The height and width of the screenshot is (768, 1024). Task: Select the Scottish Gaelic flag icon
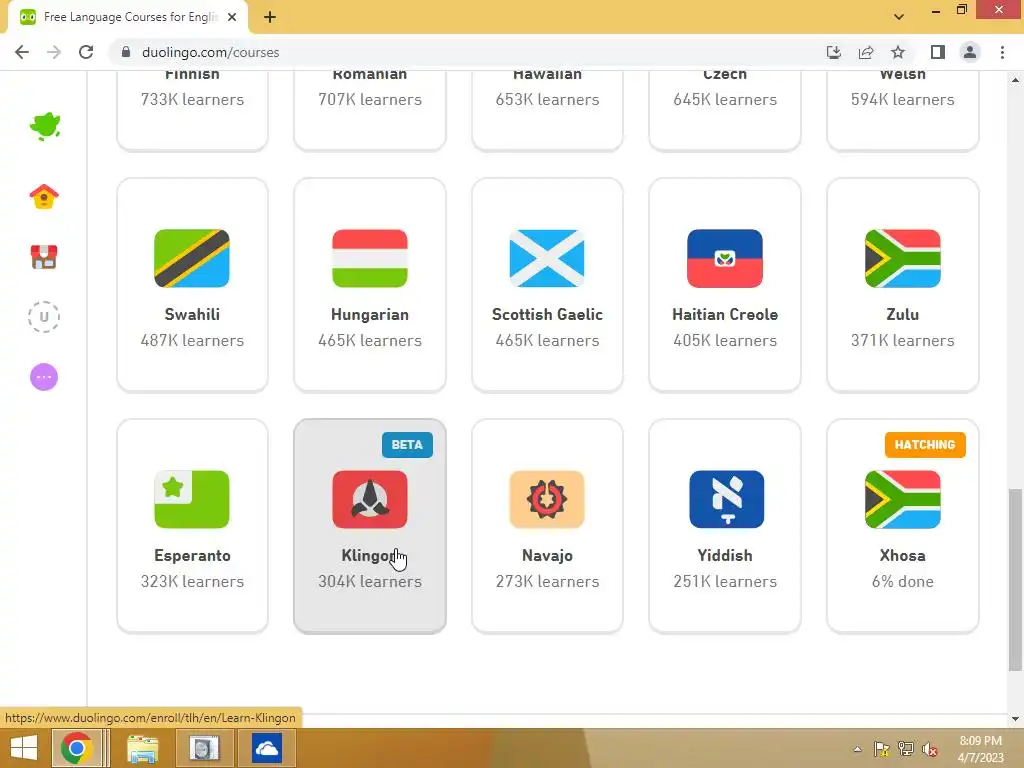[547, 258]
